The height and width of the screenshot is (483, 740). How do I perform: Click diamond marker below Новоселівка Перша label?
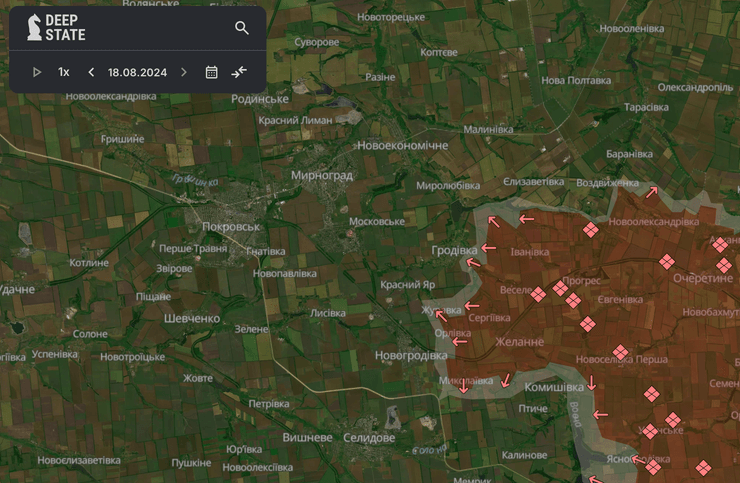[x=651, y=394]
